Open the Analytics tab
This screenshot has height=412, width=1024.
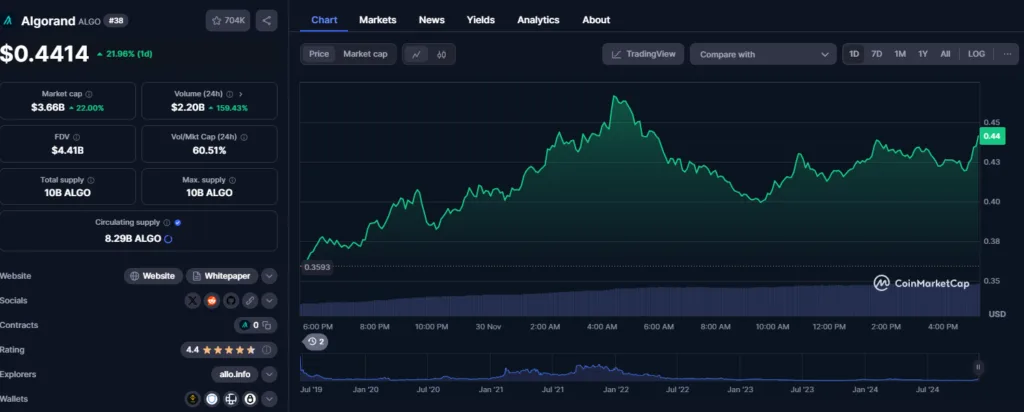(x=538, y=20)
